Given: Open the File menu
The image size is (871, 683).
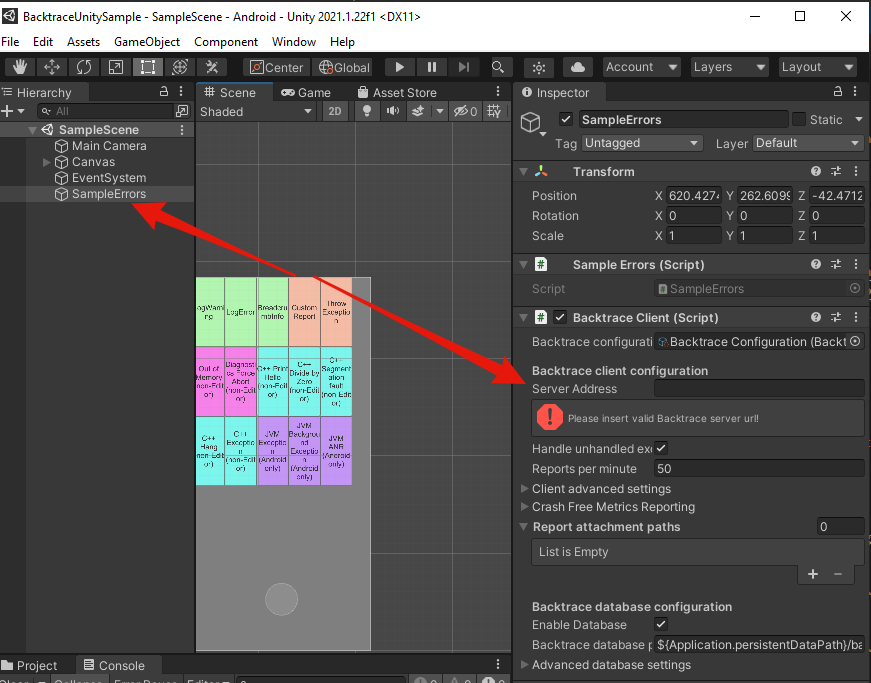Looking at the screenshot, I should coord(10,42).
